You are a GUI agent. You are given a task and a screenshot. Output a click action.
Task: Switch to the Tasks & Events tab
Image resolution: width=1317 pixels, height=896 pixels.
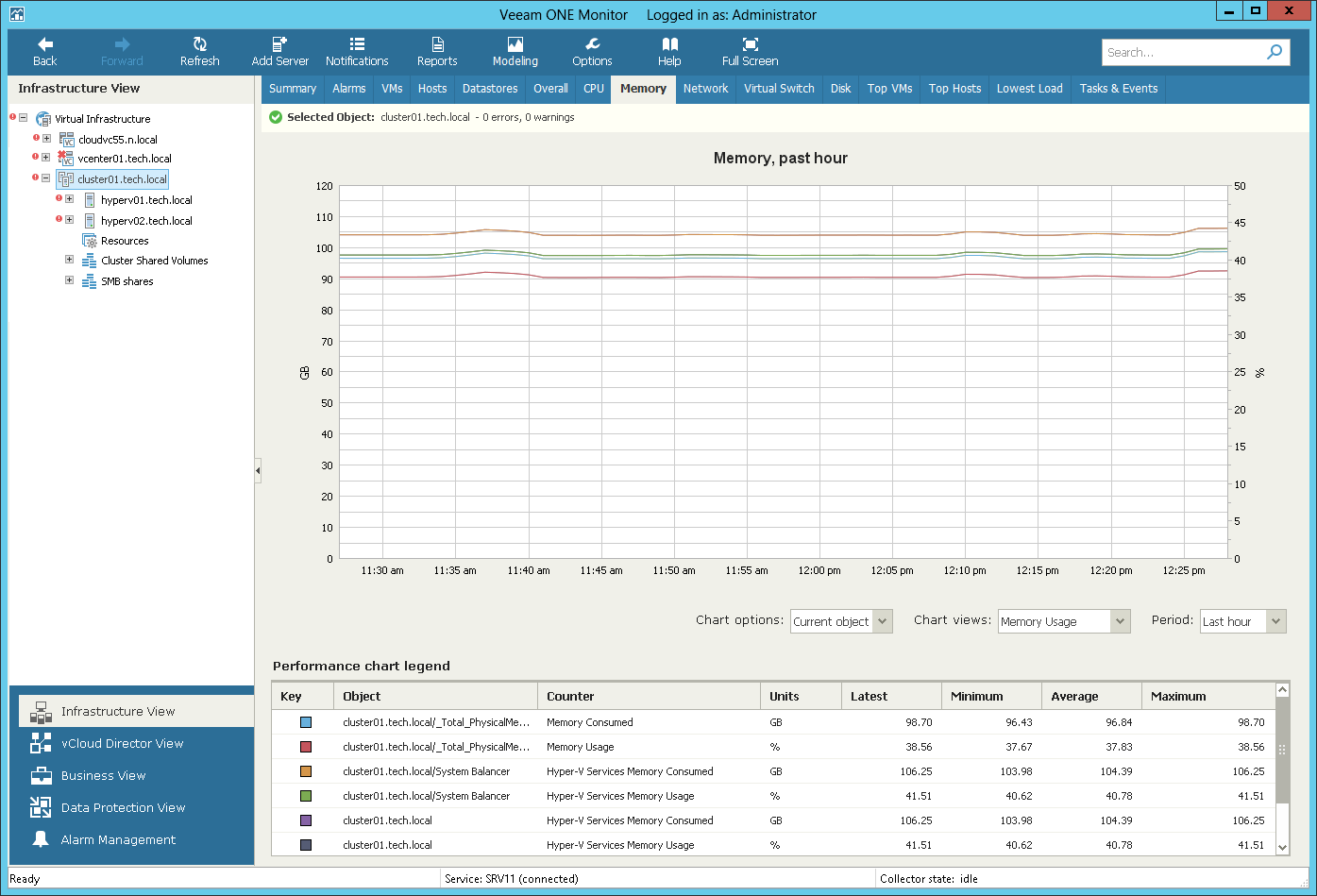1119,89
